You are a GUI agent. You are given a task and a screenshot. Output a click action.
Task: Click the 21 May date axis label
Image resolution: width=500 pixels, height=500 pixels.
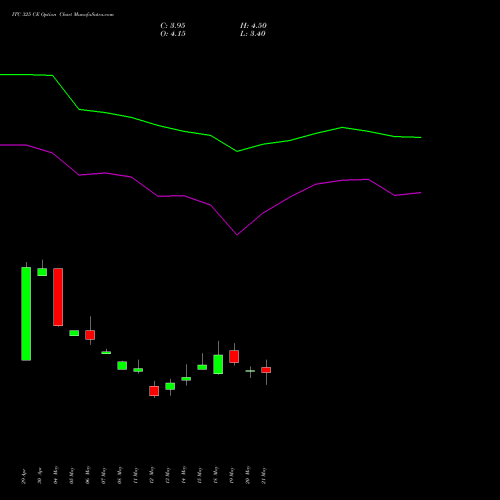coord(264,476)
